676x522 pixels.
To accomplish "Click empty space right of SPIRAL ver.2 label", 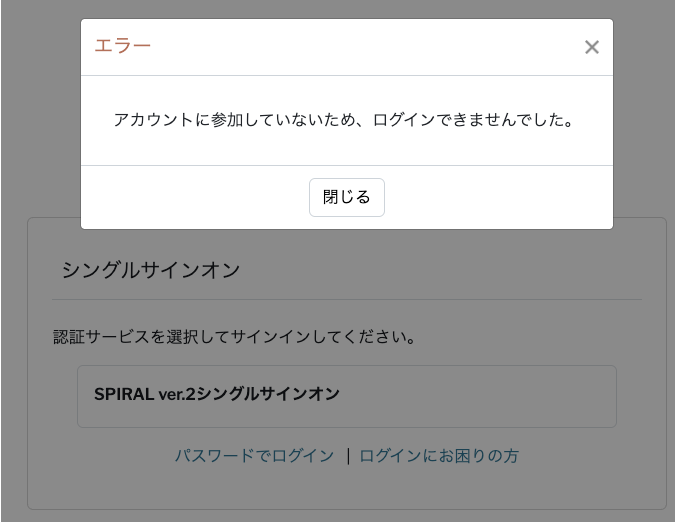I will tap(480, 396).
